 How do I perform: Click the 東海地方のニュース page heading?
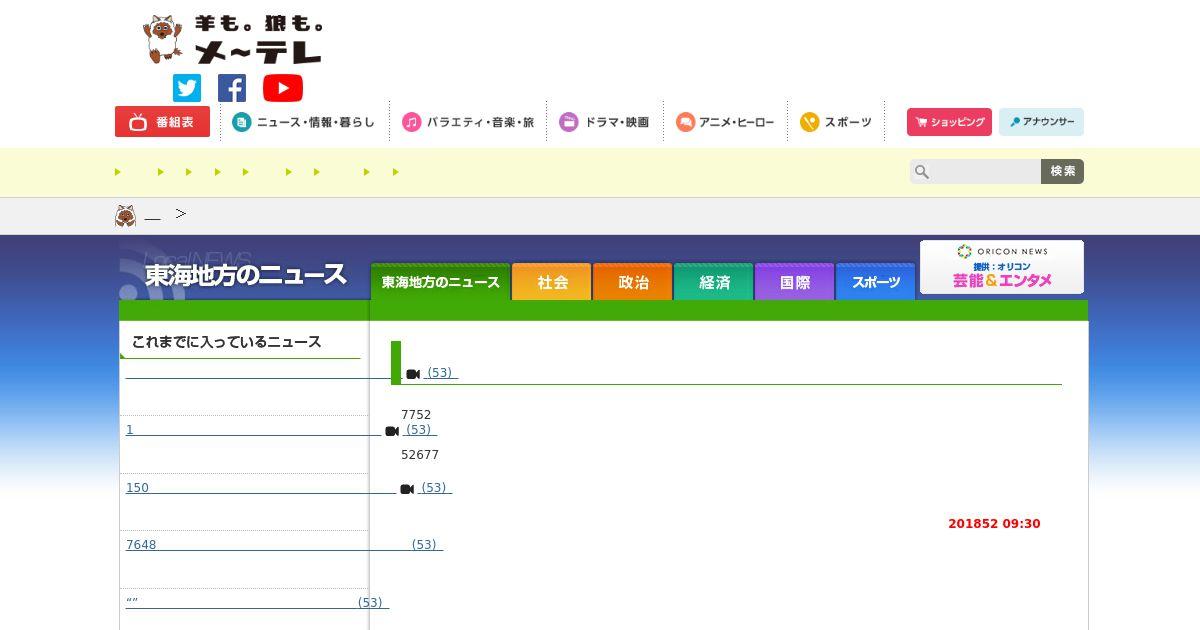click(246, 275)
